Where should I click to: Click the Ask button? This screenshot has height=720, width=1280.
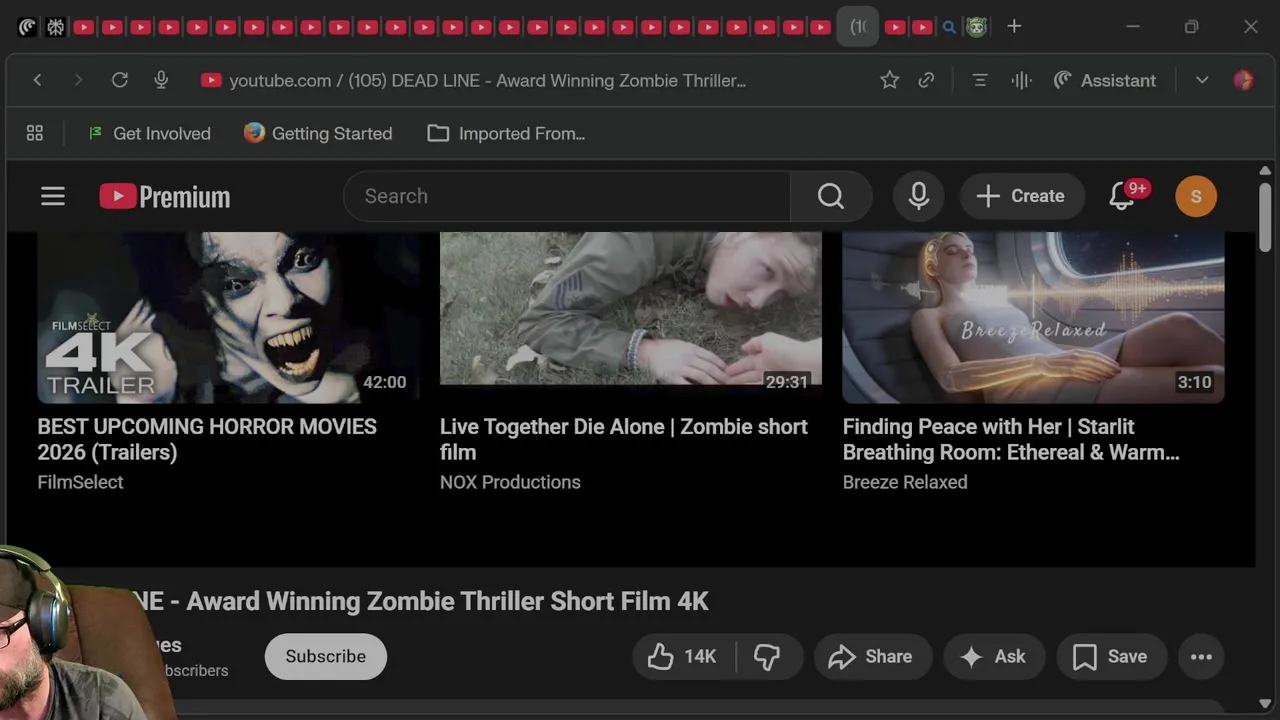(992, 657)
